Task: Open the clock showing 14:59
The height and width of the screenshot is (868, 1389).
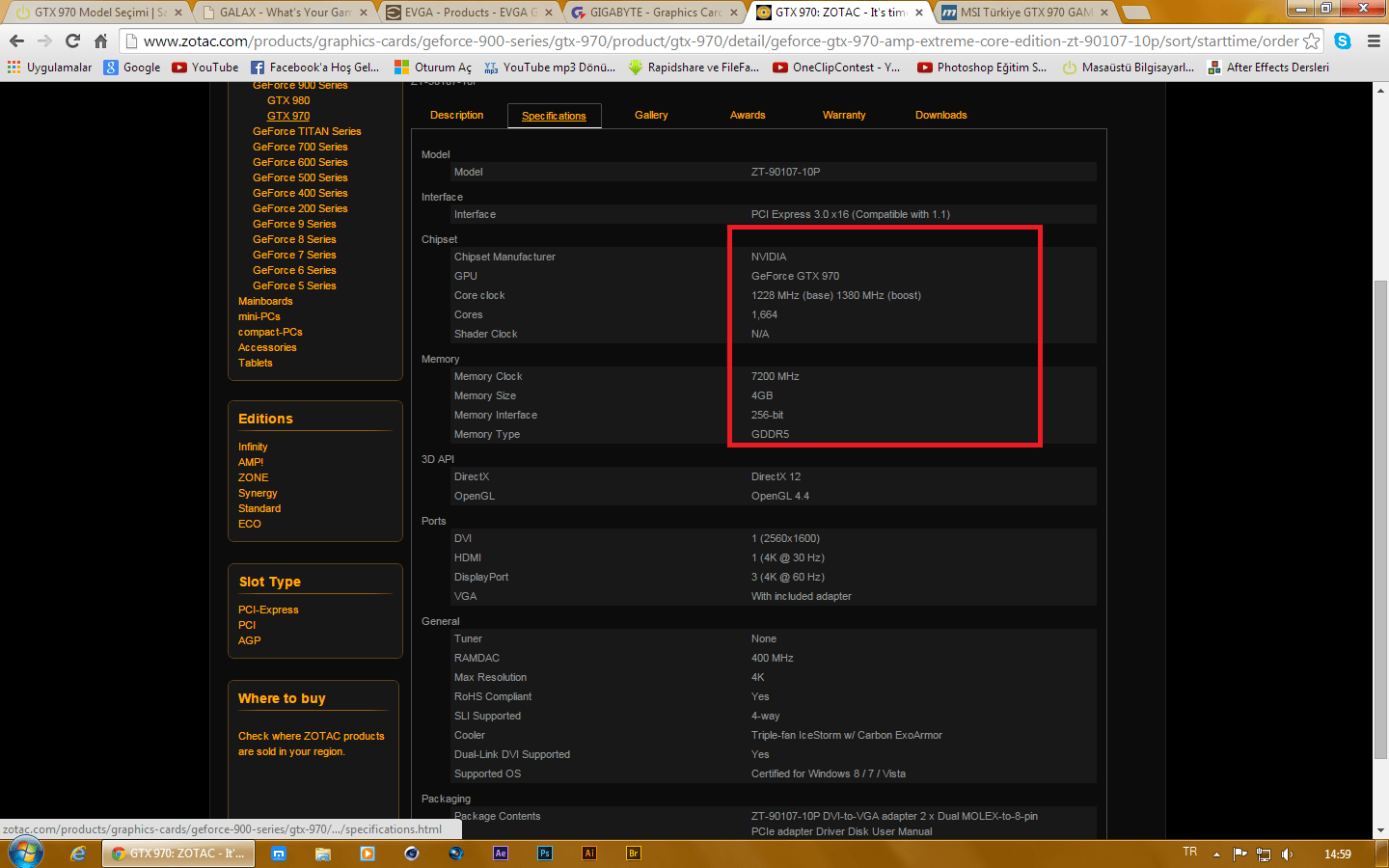Action: pos(1338,854)
